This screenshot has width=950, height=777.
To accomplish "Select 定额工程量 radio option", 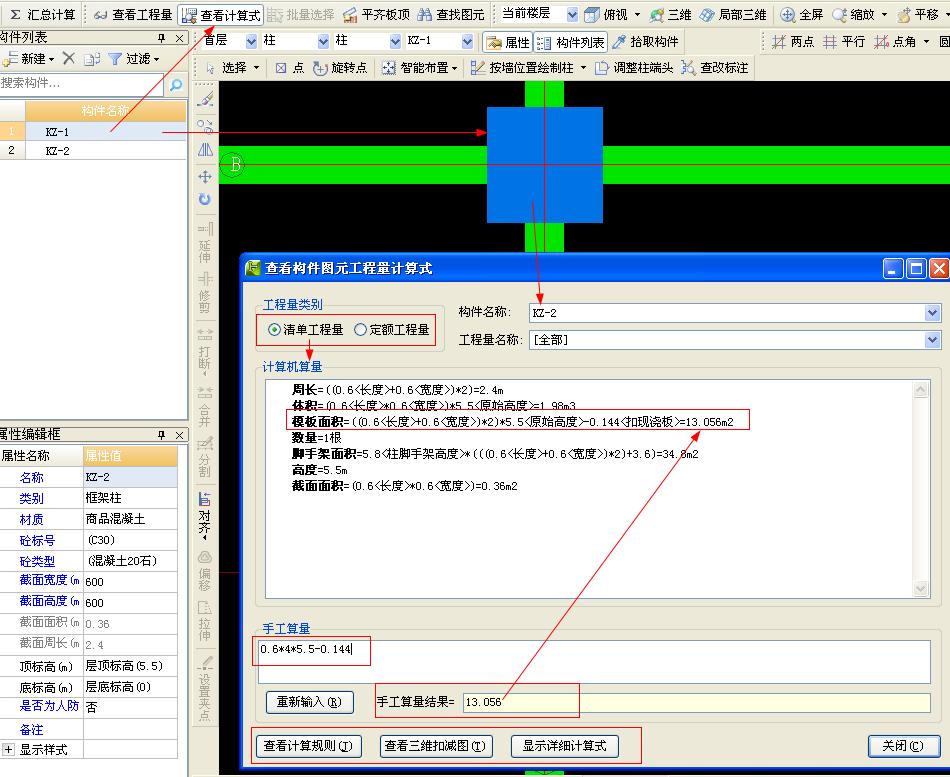I will coord(392,330).
